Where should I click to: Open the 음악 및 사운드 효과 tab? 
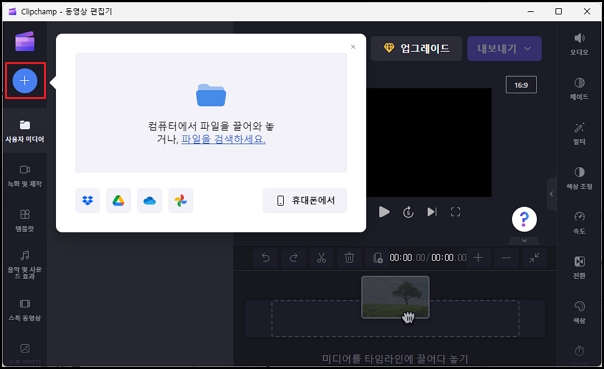tap(25, 265)
